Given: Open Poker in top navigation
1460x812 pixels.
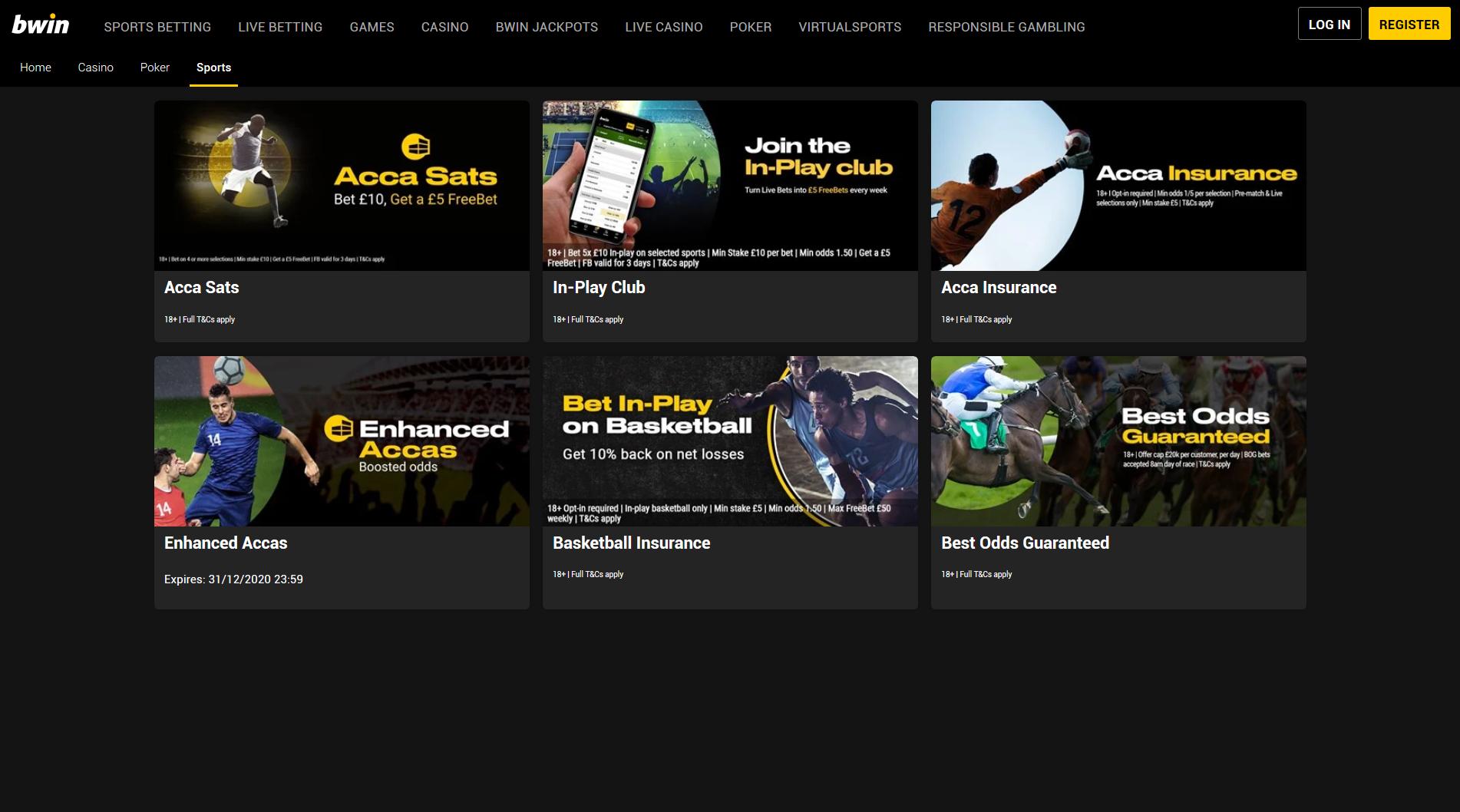Looking at the screenshot, I should [750, 27].
